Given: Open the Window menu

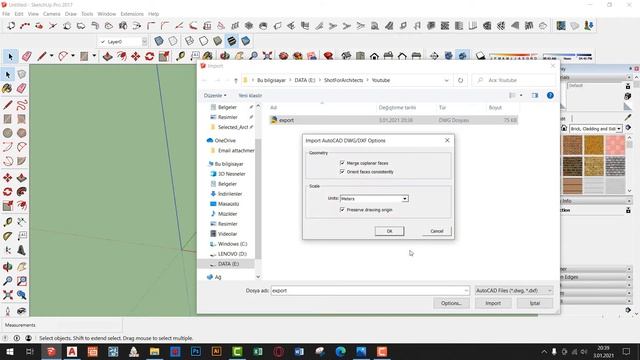Looking at the screenshot, I should pyautogui.click(x=107, y=14).
